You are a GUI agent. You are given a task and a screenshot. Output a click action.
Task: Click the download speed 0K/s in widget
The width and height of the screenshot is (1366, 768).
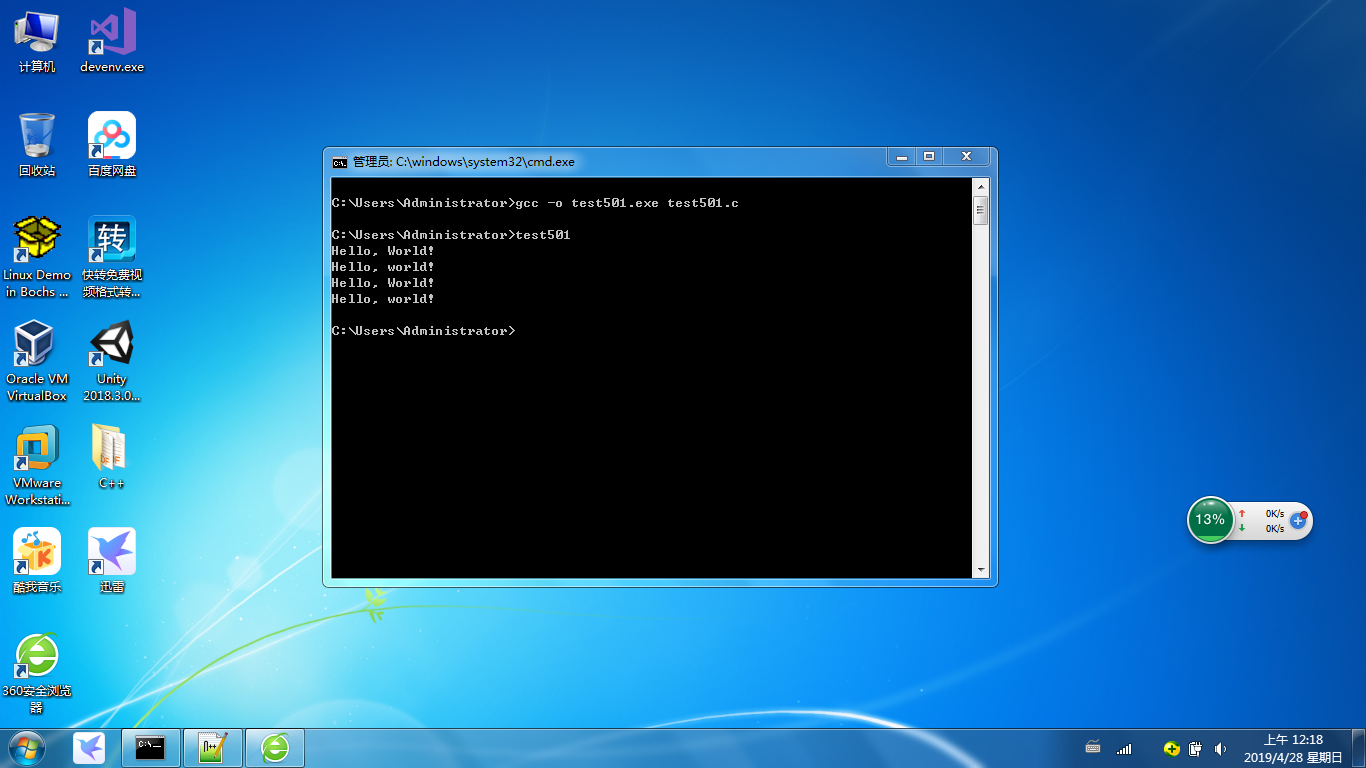[1274, 528]
